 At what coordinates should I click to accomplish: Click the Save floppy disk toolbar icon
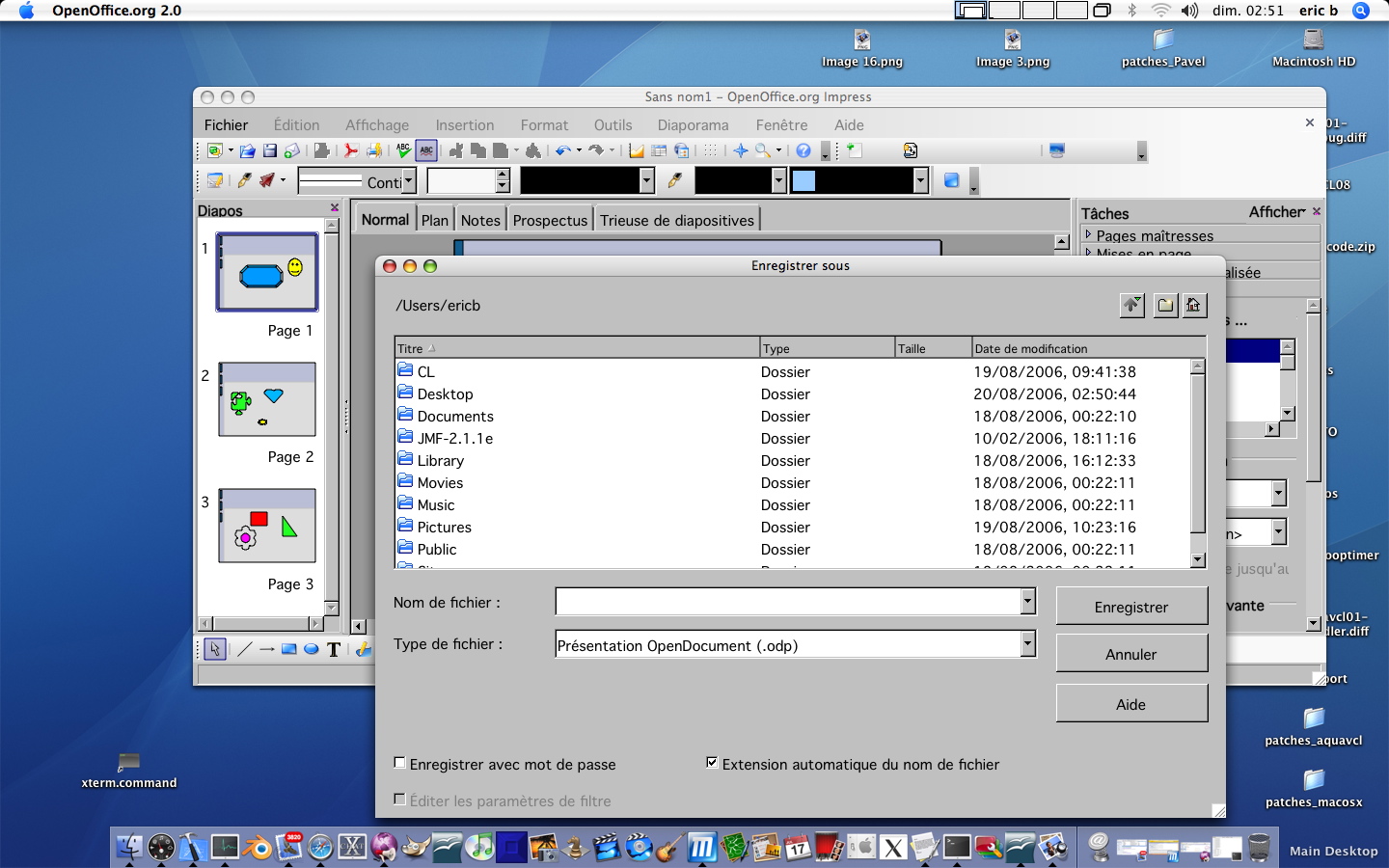[x=270, y=150]
